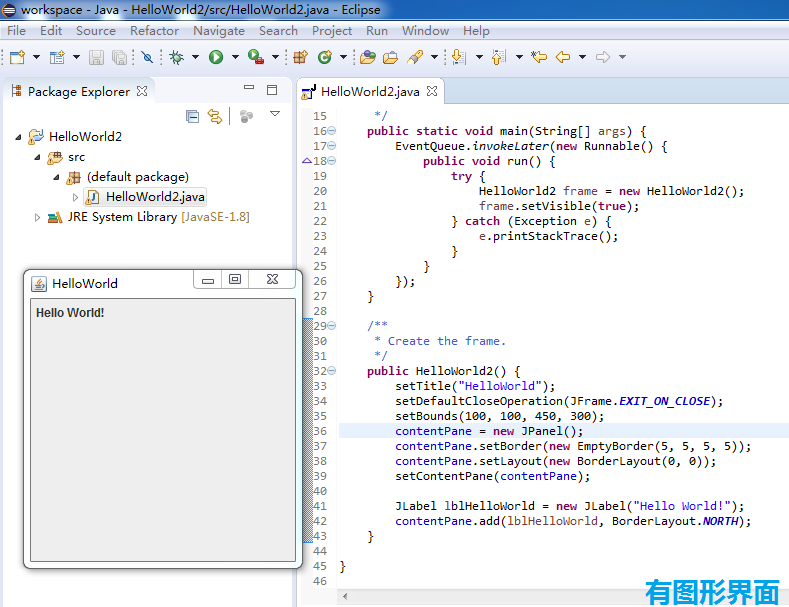
Task: Fold the constructor at line 32
Action: (x=332, y=371)
